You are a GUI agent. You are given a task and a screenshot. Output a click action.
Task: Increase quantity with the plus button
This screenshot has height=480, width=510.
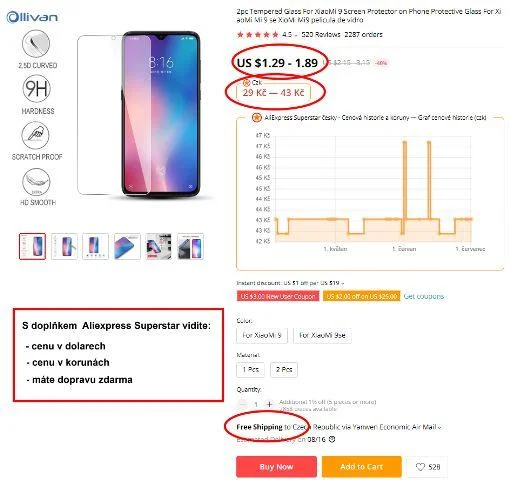(269, 404)
